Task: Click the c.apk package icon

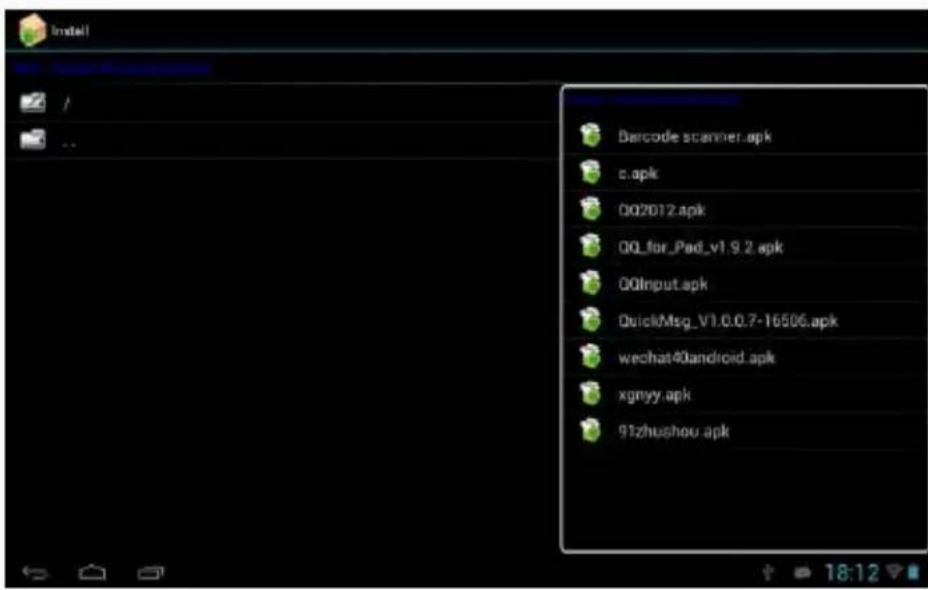Action: [590, 172]
